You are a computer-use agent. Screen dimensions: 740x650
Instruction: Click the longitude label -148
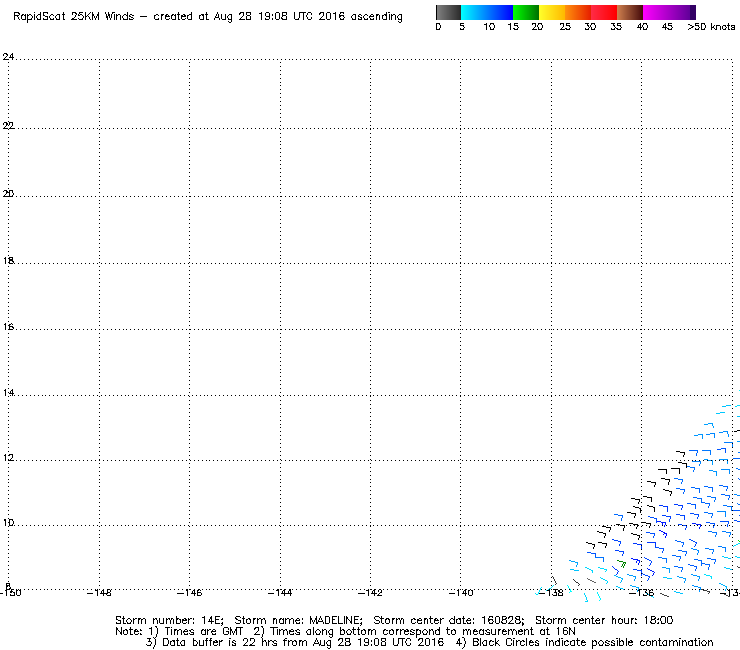pos(99,593)
